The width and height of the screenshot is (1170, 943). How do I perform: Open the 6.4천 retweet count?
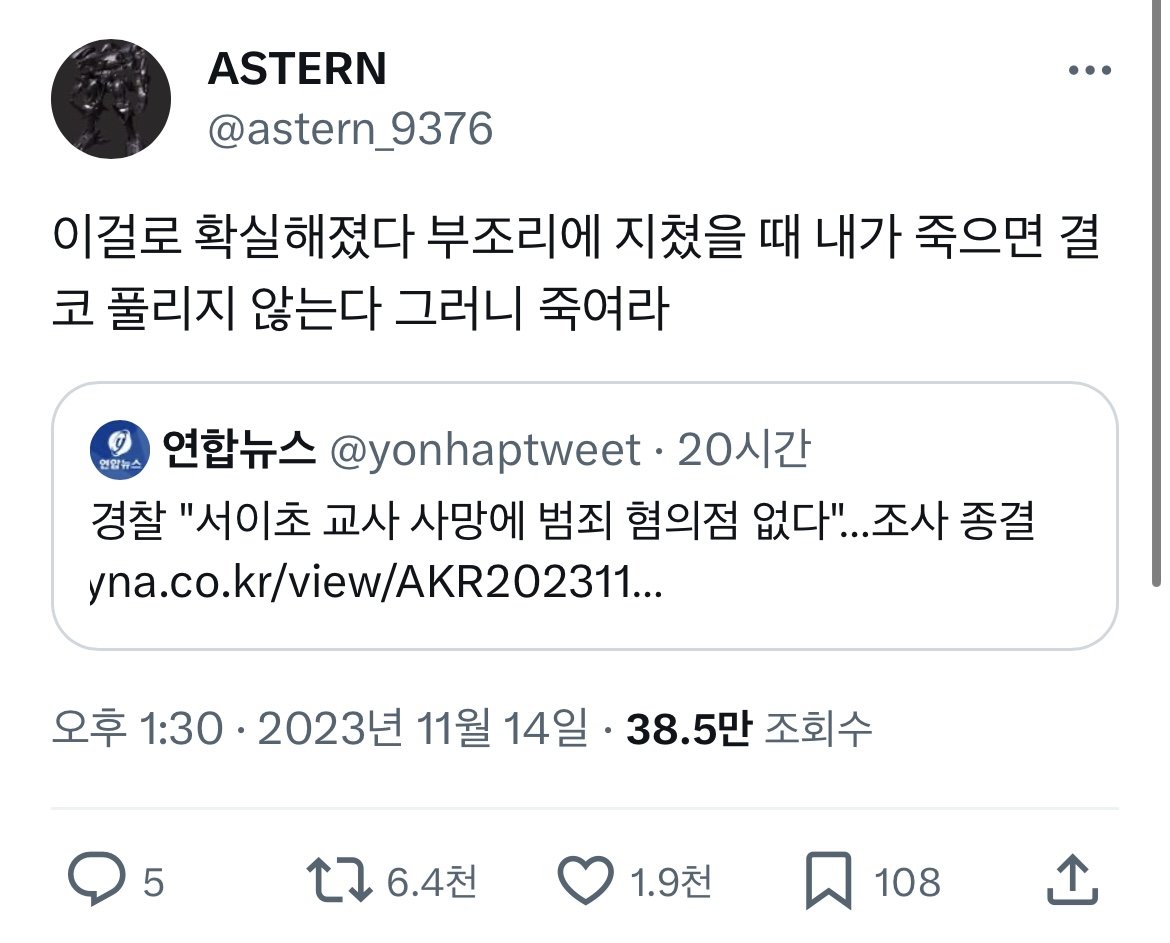tap(431, 881)
